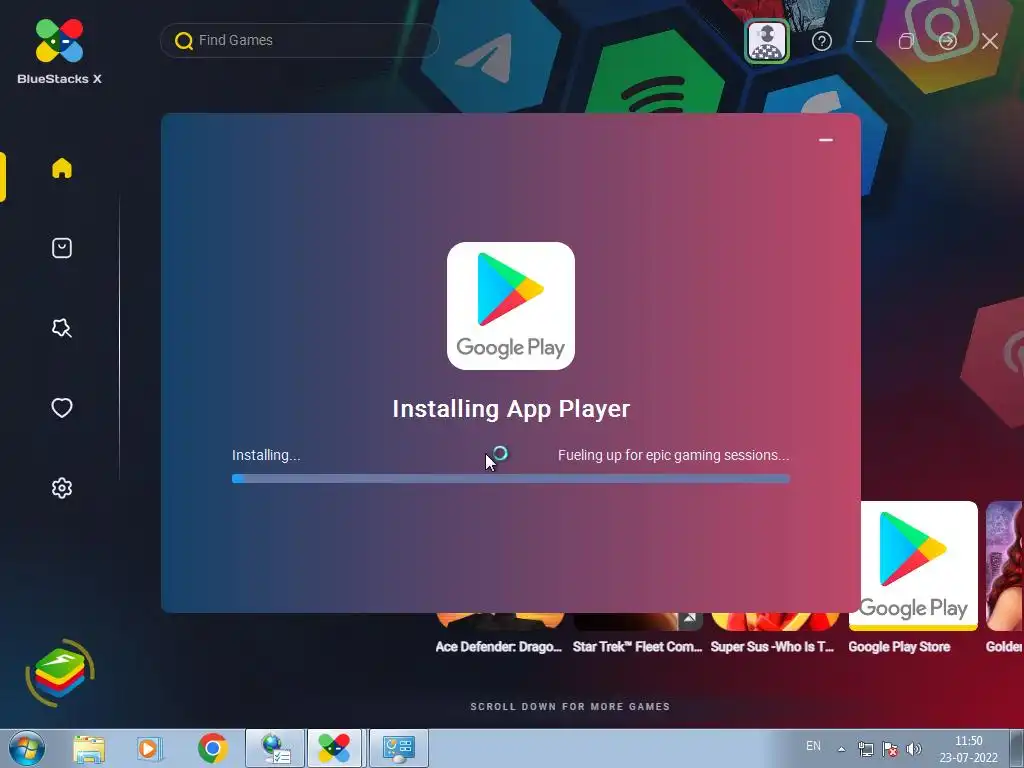Image resolution: width=1024 pixels, height=768 pixels.
Task: Show hidden system tray icons
Action: click(x=842, y=749)
